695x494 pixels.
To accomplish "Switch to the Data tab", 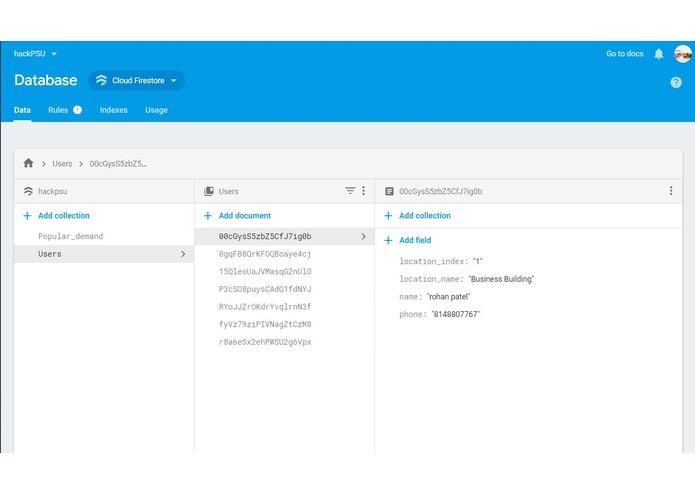I will [22, 110].
